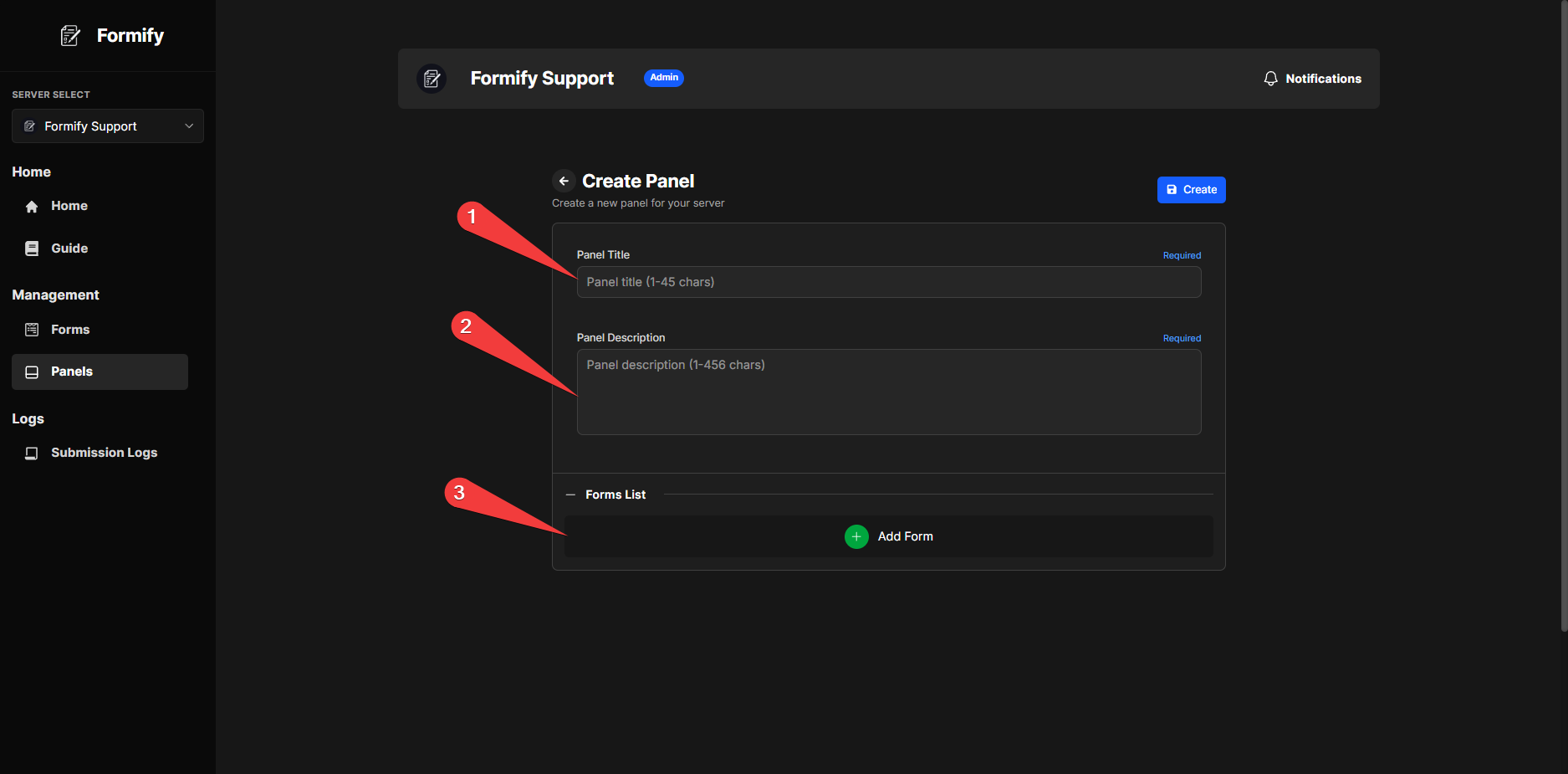The width and height of the screenshot is (1568, 774).
Task: Collapse the Forms List section
Action: [569, 494]
